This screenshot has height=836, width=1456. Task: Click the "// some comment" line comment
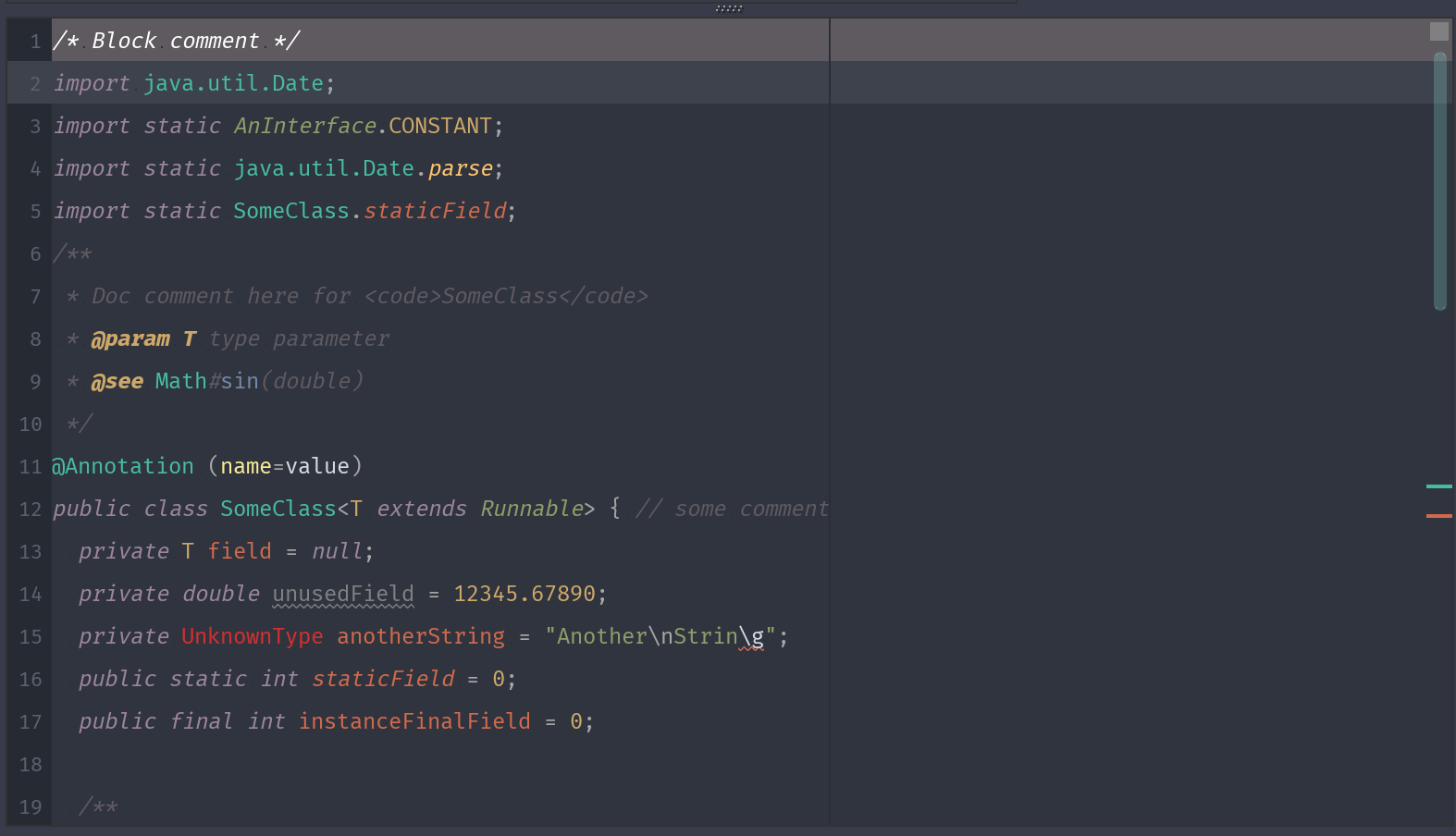[732, 509]
